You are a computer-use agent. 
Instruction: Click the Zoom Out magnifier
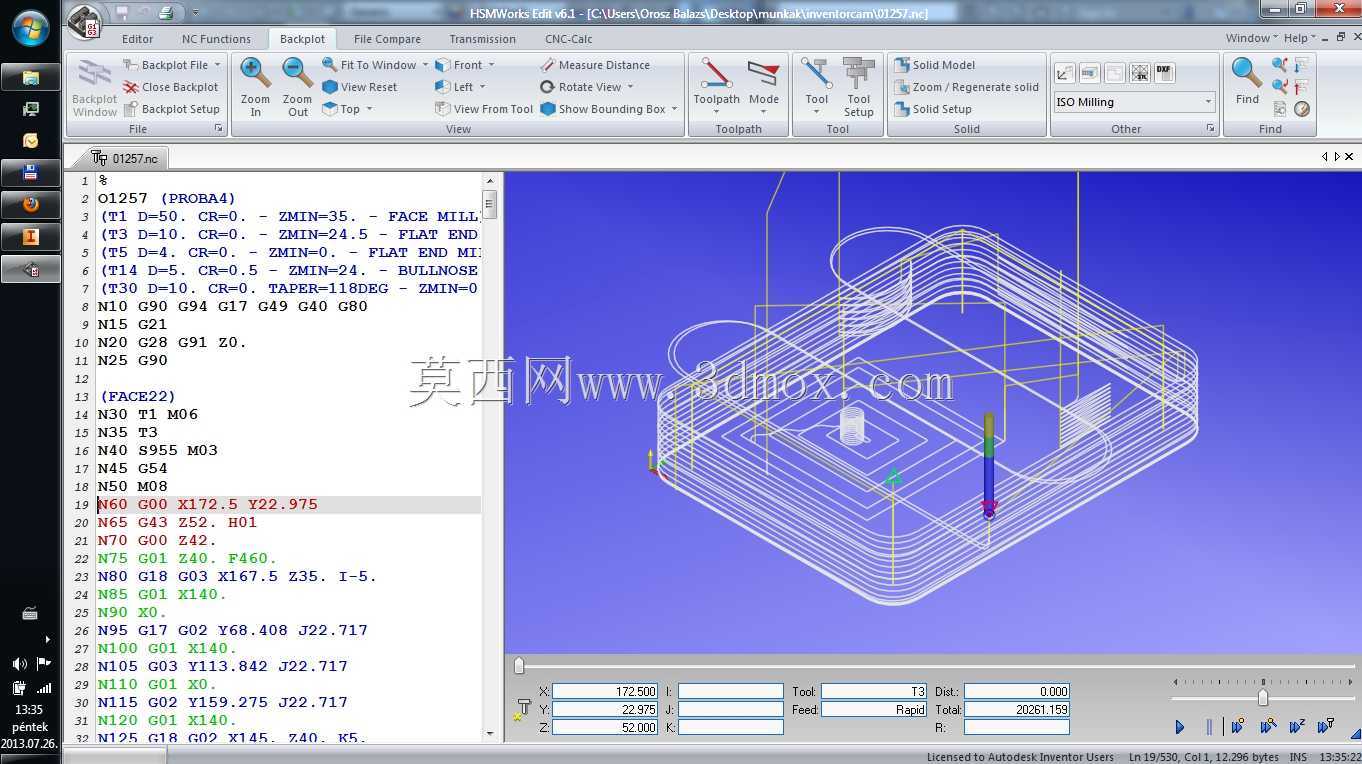(297, 86)
